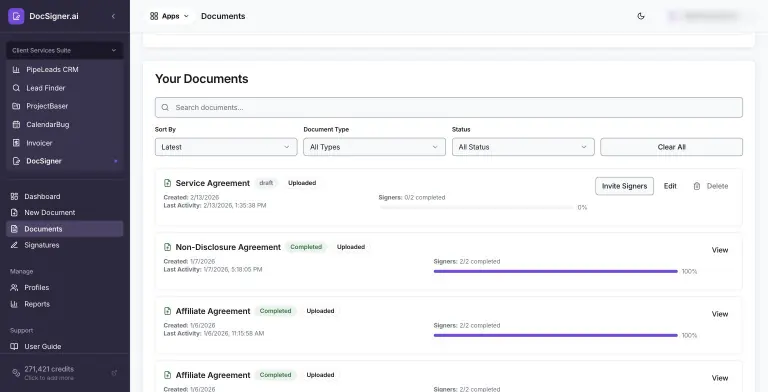Image resolution: width=768 pixels, height=392 pixels.
Task: Click the search magnifier icon in documents search
Action: 166,107
